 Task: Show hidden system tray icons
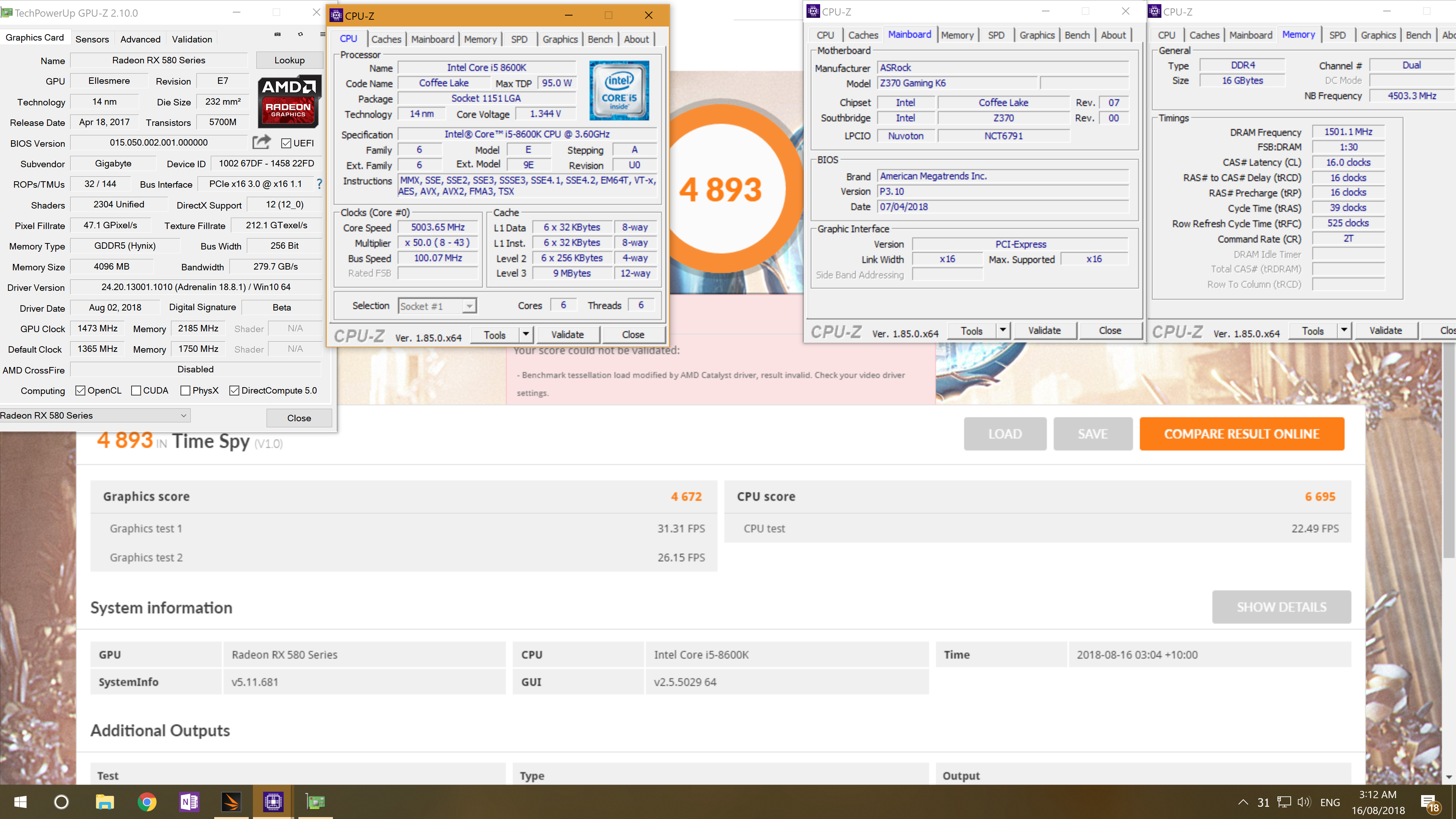(x=1243, y=802)
